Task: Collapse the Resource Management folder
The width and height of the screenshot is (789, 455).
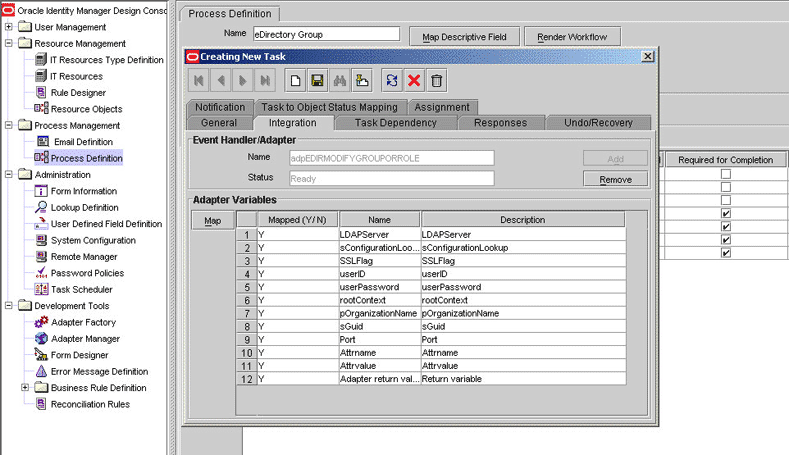Action: pyautogui.click(x=9, y=43)
